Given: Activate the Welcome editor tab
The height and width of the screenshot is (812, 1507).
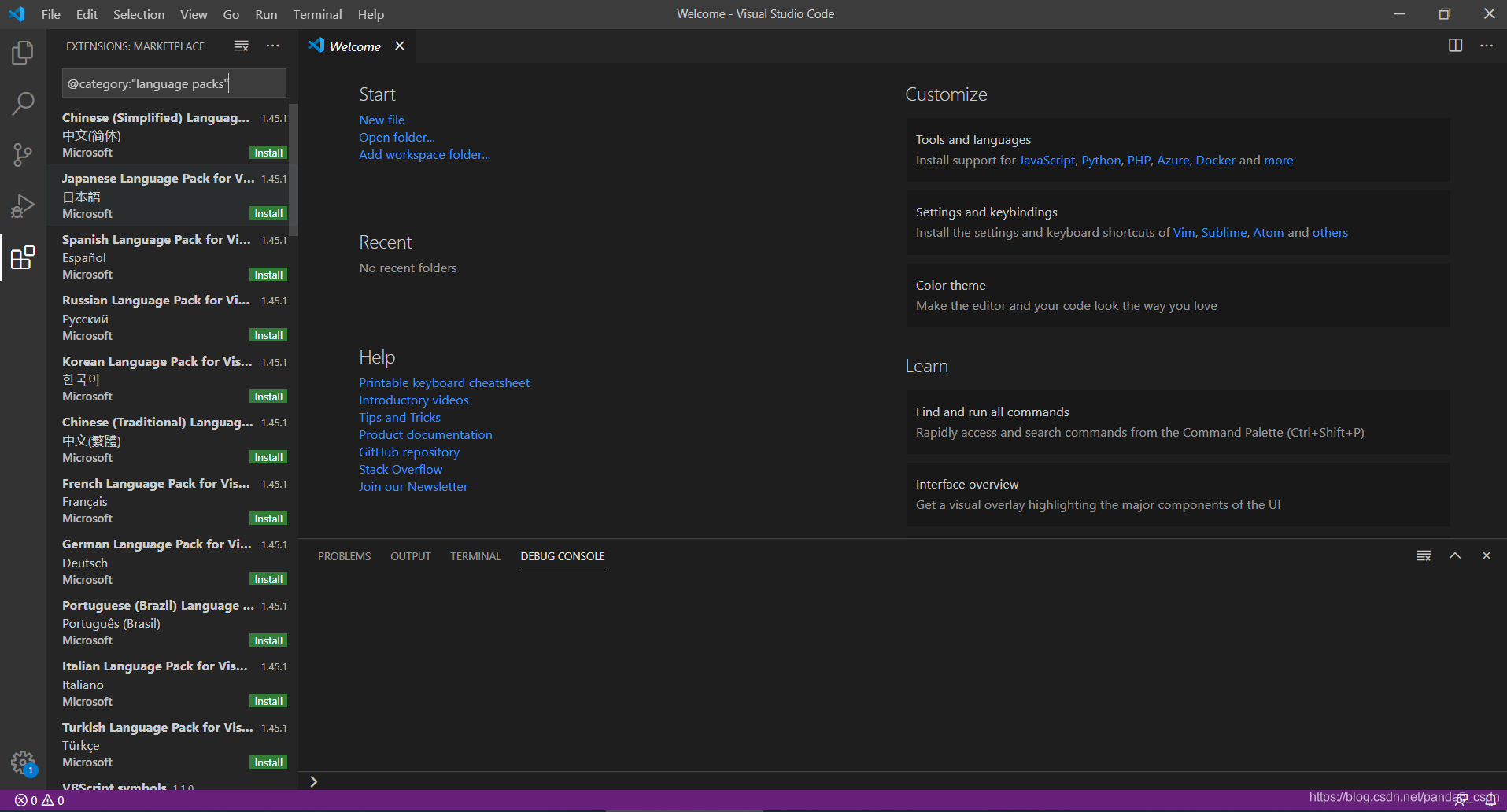Looking at the screenshot, I should tap(355, 46).
